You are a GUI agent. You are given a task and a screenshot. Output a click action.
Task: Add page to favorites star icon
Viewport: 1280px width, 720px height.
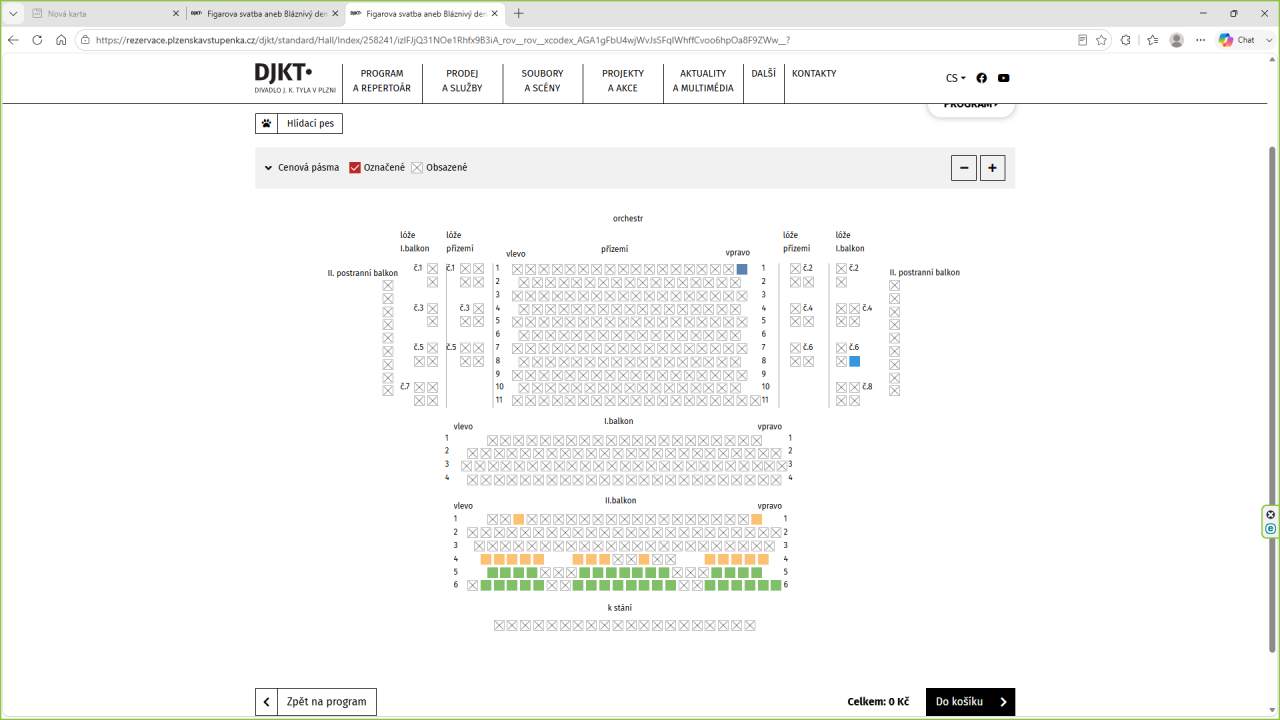[x=1101, y=40]
